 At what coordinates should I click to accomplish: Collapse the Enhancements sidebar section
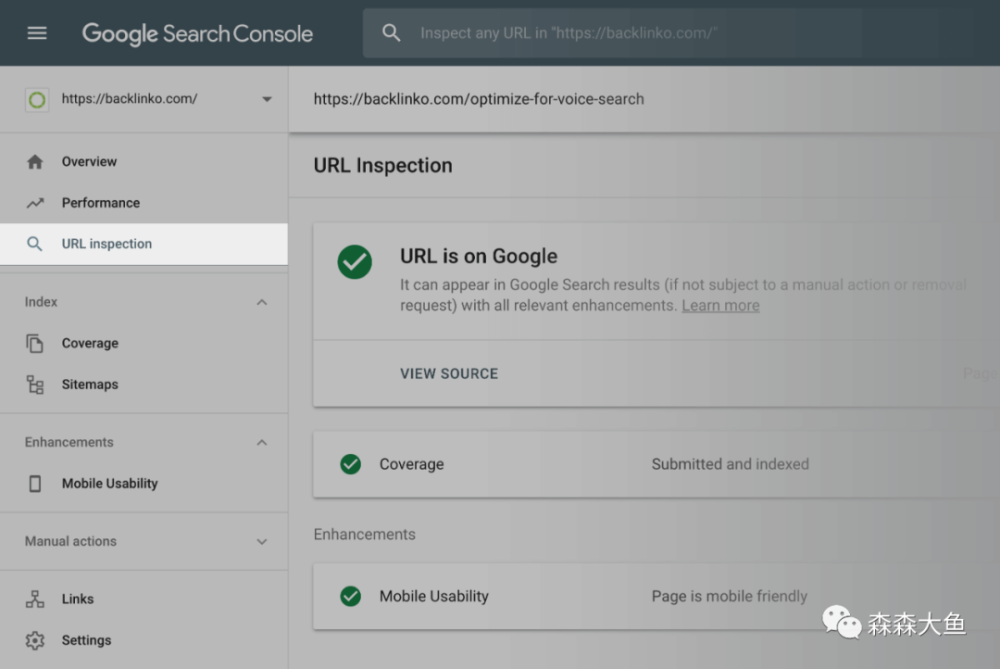262,442
